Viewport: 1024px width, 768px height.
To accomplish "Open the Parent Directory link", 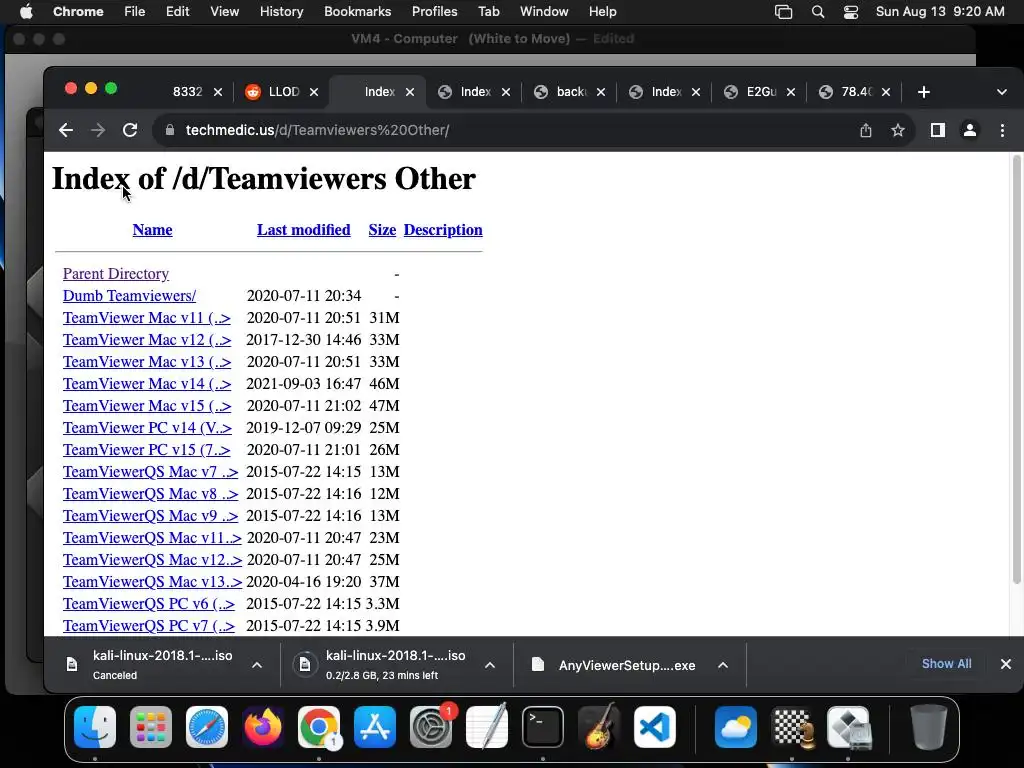I will click(x=116, y=274).
